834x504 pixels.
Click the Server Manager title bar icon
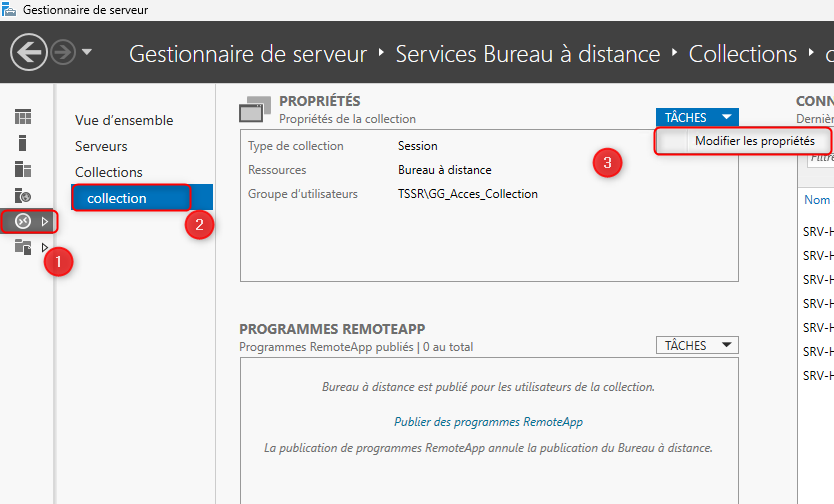[x=9, y=9]
